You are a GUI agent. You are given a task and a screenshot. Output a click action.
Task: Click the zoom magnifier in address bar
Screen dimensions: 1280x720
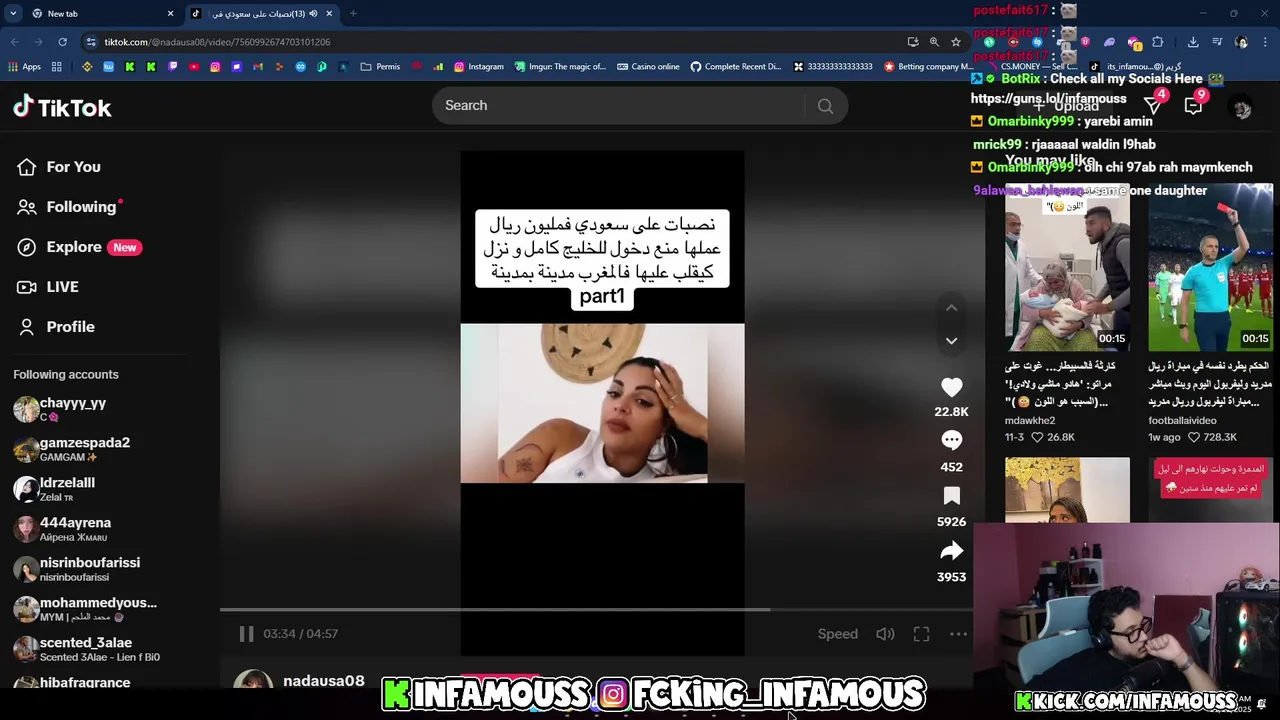point(934,42)
